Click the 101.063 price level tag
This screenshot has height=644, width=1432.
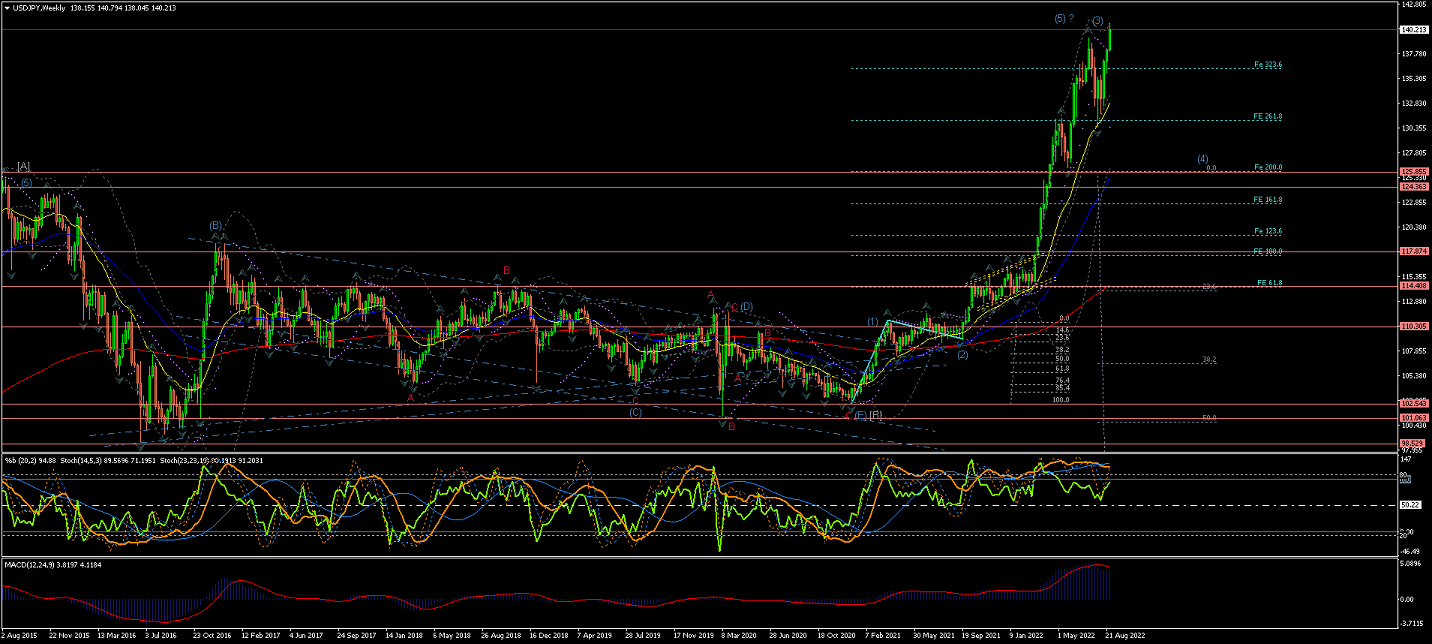pyautogui.click(x=1413, y=418)
